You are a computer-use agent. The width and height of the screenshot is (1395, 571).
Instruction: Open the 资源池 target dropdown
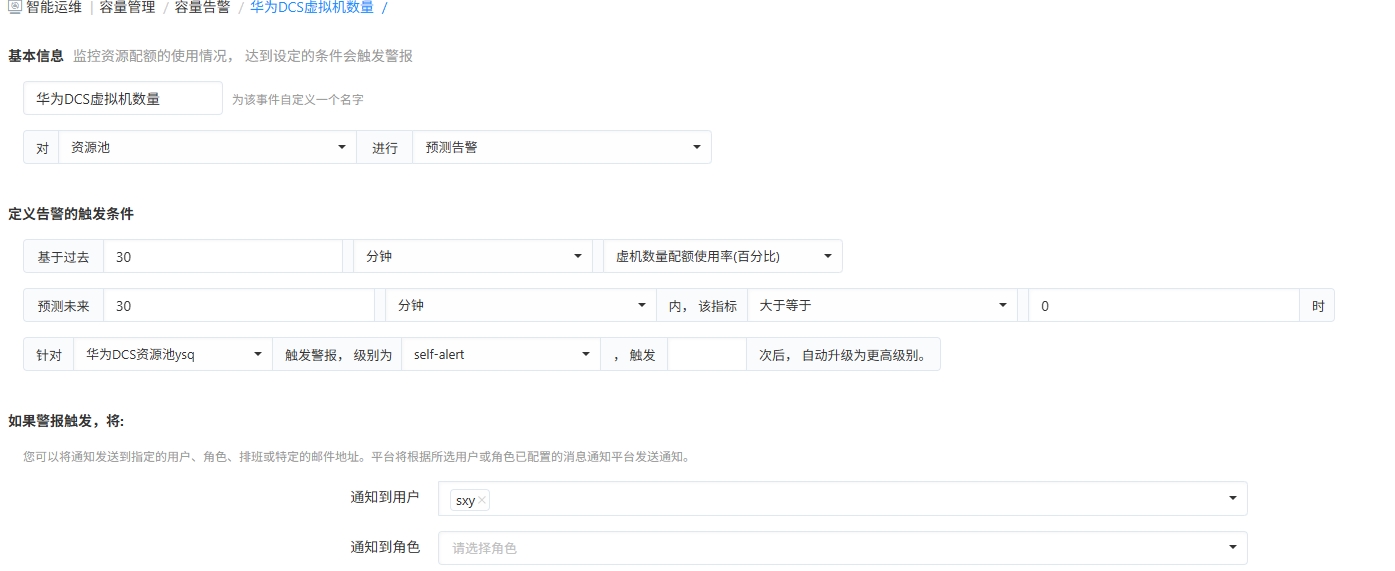207,147
